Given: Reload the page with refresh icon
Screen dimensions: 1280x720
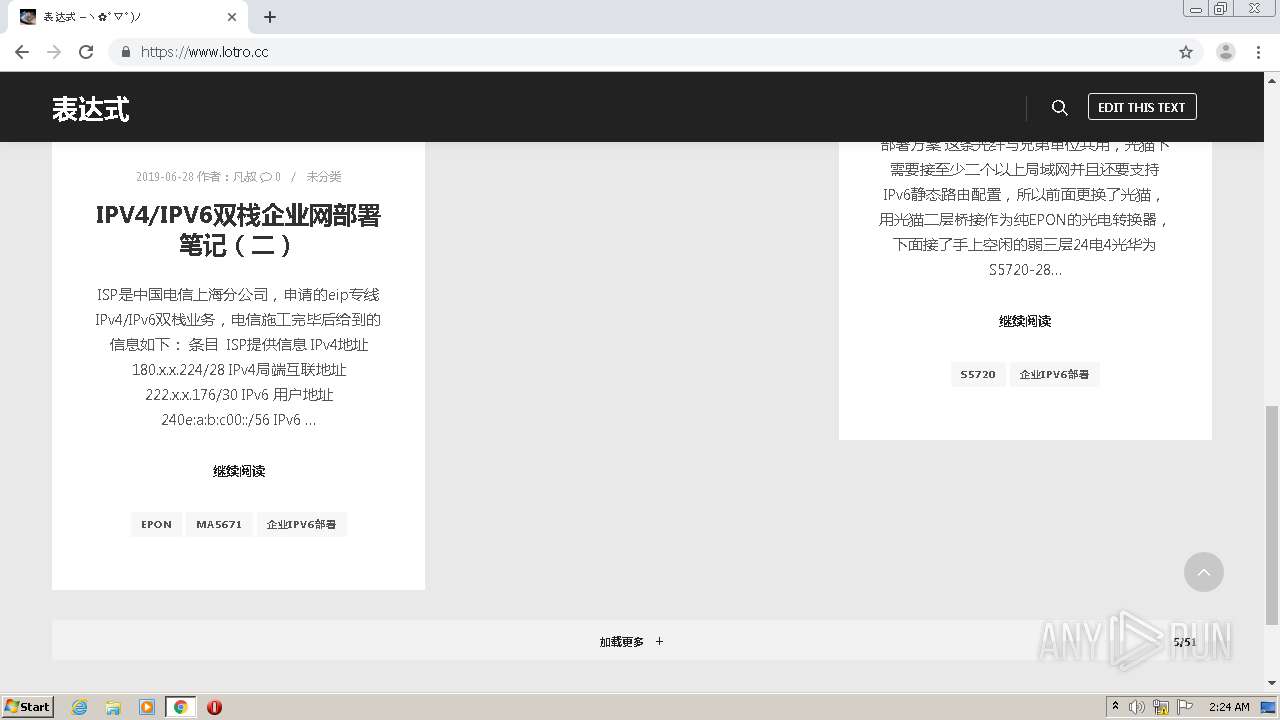Looking at the screenshot, I should point(86,52).
